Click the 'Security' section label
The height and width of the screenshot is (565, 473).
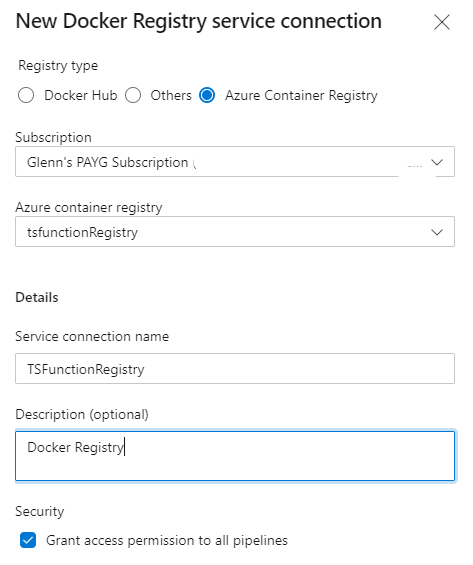pos(40,511)
